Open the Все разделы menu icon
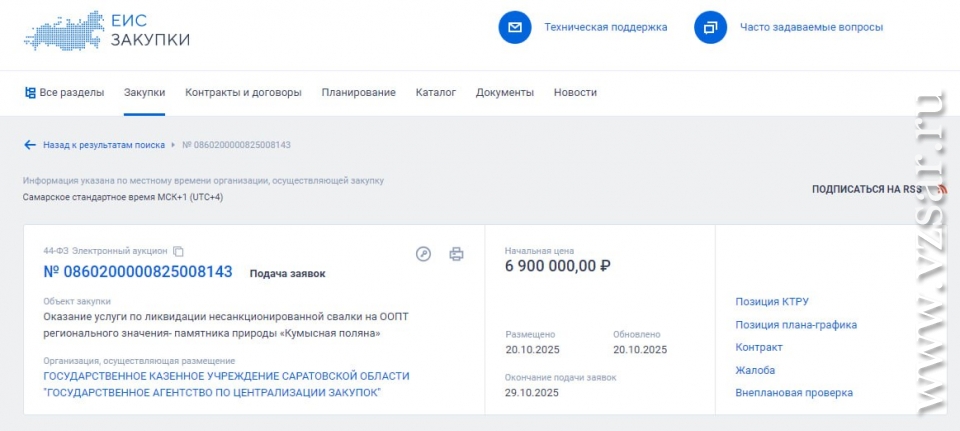This screenshot has width=960, height=431. point(30,93)
